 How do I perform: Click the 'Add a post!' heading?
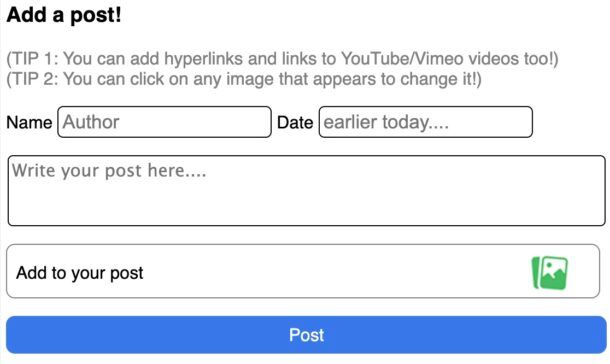[64, 15]
